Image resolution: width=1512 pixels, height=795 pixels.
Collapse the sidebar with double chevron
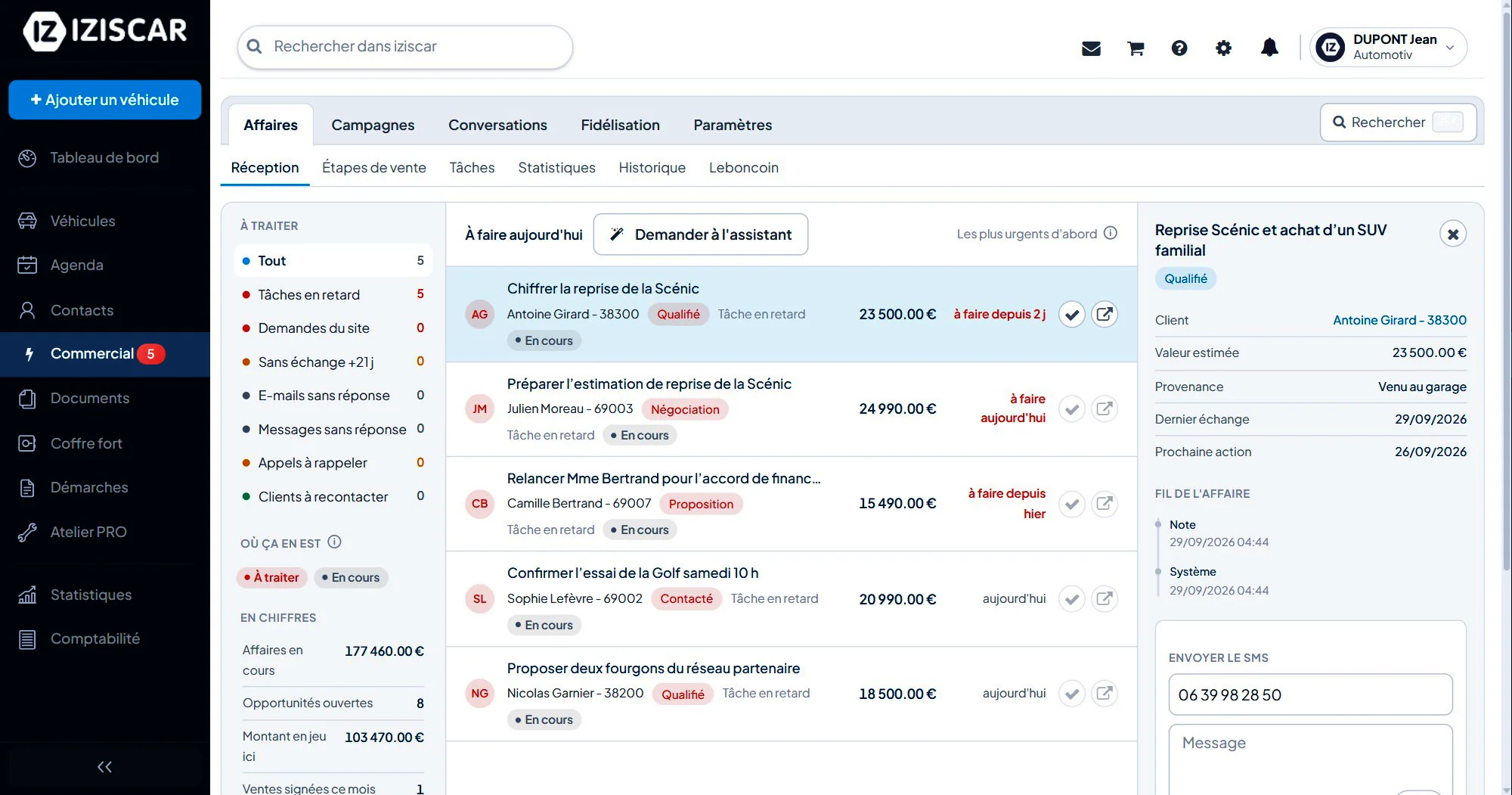(104, 767)
